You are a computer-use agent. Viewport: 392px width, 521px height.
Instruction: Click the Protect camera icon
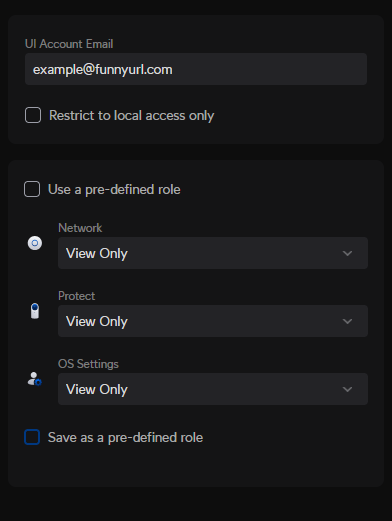(x=35, y=311)
